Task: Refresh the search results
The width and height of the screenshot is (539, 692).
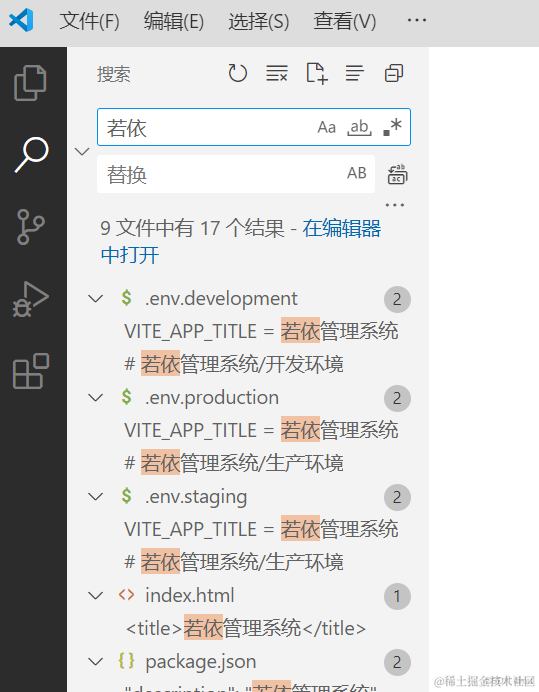Action: 237,73
